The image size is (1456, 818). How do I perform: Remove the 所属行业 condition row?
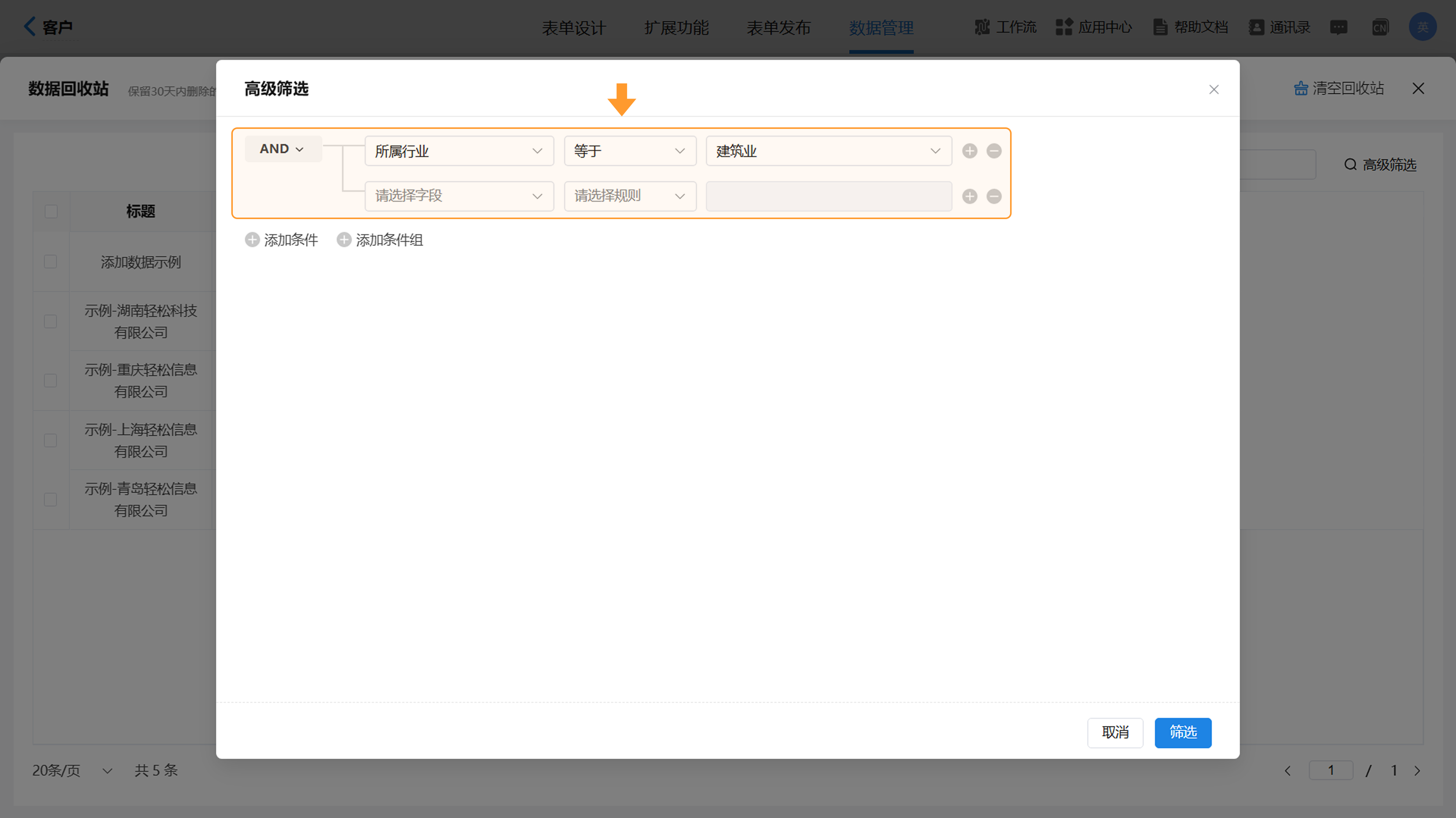pyautogui.click(x=994, y=151)
